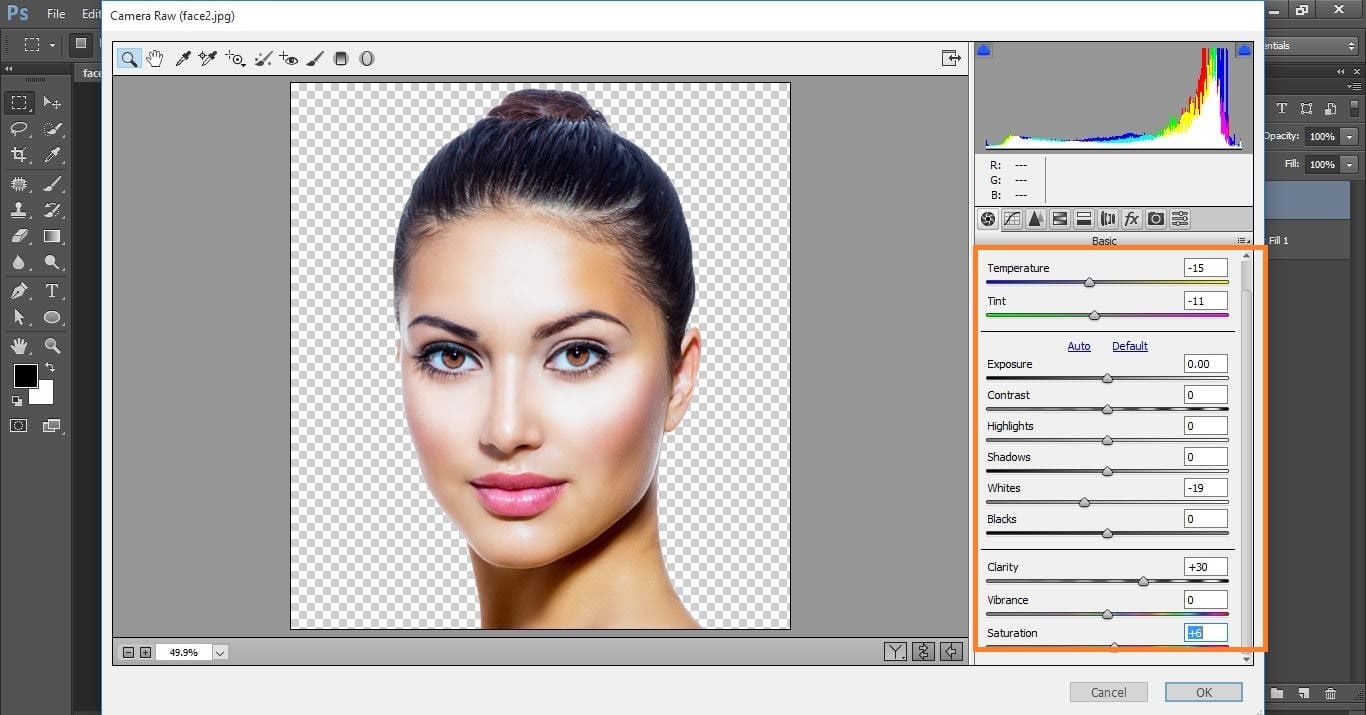1366x715 pixels.
Task: Open the layer Opacity dropdown arrow
Action: pyautogui.click(x=1350, y=136)
